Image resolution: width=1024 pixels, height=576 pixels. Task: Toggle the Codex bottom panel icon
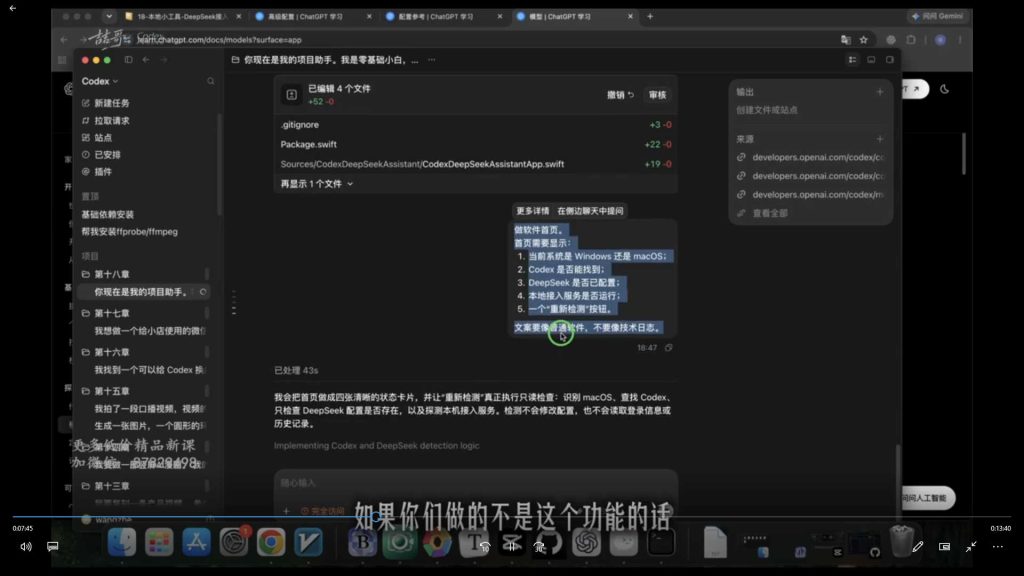pyautogui.click(x=871, y=60)
